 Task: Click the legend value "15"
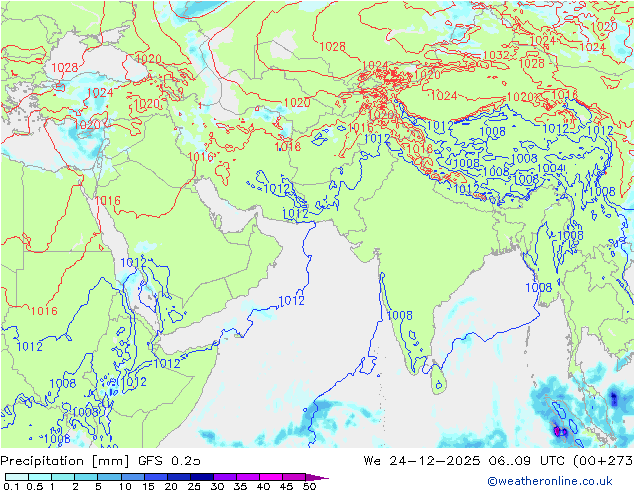[148, 486]
